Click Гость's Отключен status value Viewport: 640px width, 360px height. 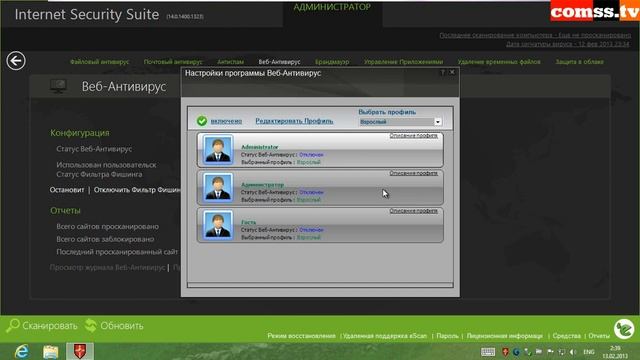click(x=311, y=230)
